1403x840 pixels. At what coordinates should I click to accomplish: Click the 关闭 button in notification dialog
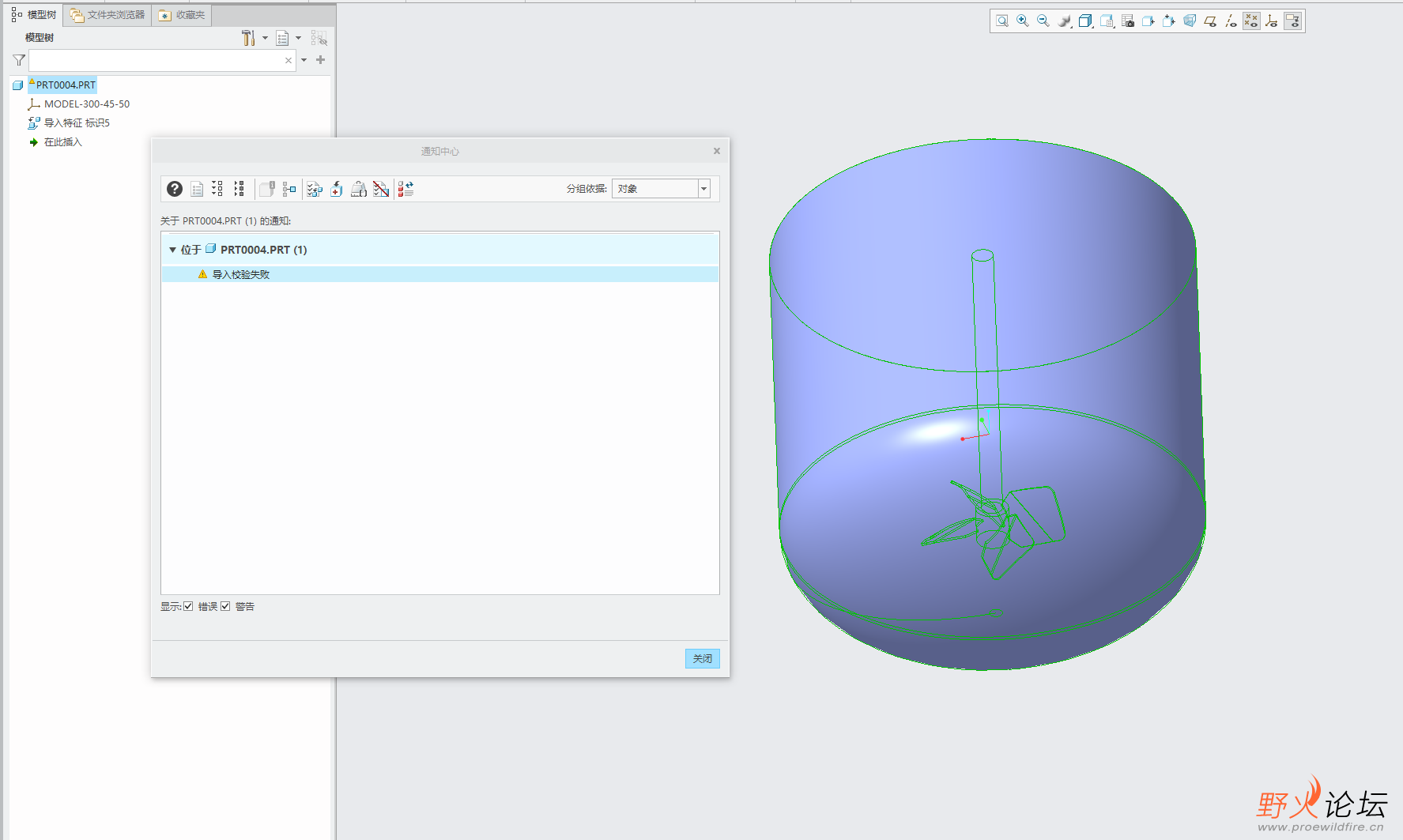click(702, 659)
